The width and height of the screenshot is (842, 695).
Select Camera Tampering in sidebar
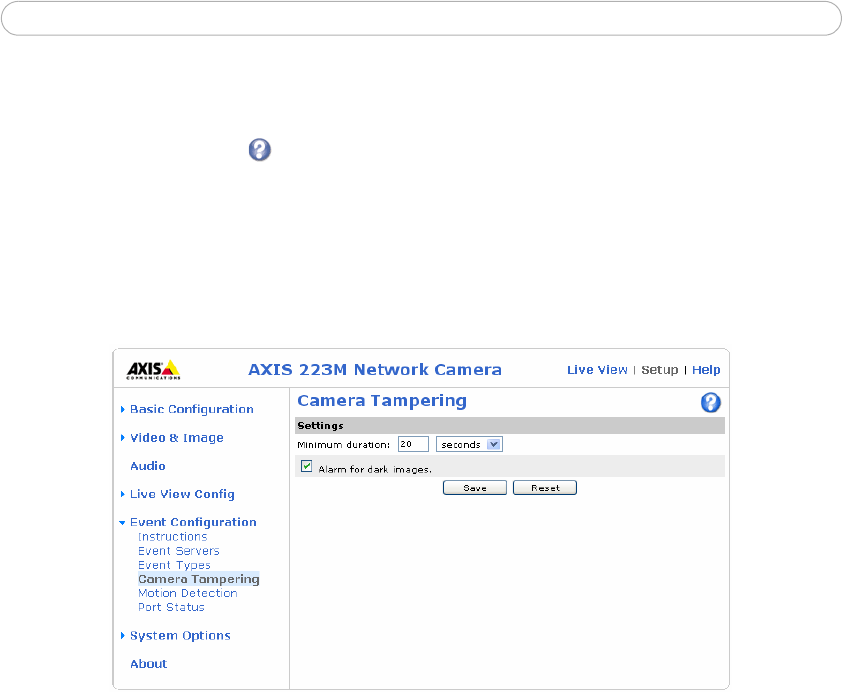pos(199,579)
